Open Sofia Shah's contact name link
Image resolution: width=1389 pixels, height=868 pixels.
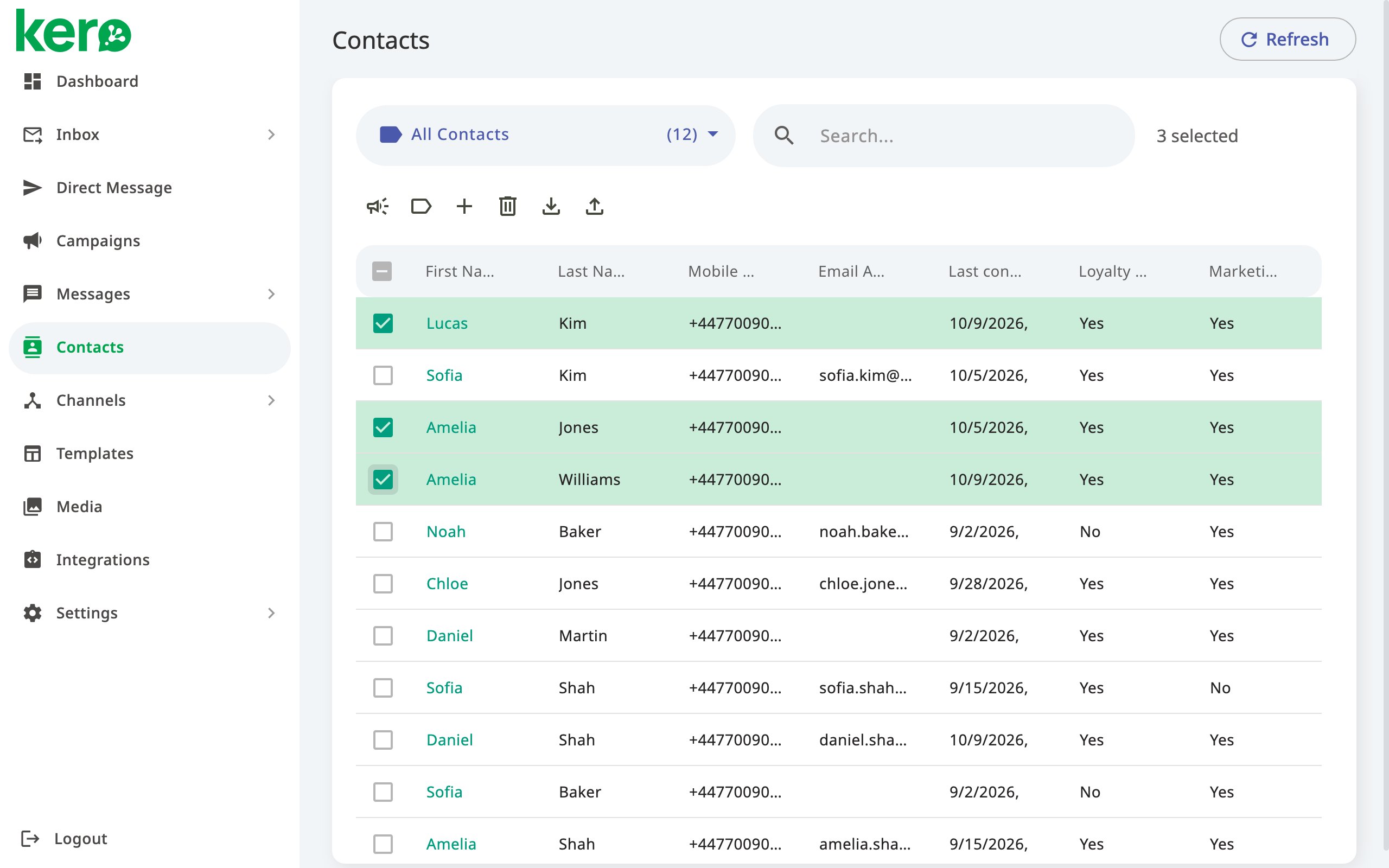pyautogui.click(x=444, y=688)
